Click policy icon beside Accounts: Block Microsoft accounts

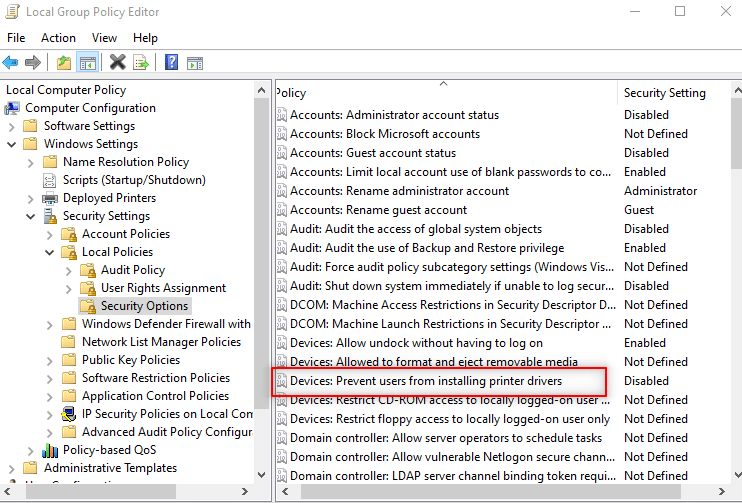(x=282, y=134)
